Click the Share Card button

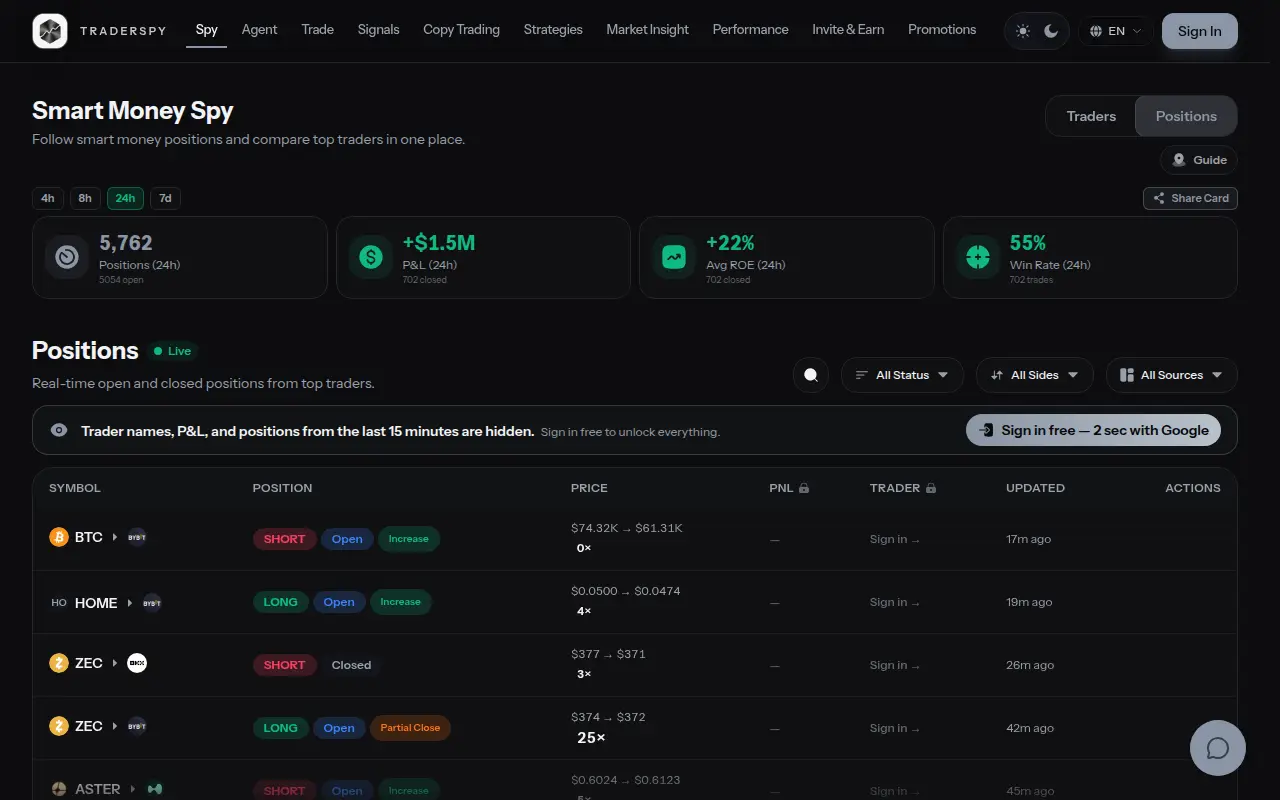pos(1190,198)
